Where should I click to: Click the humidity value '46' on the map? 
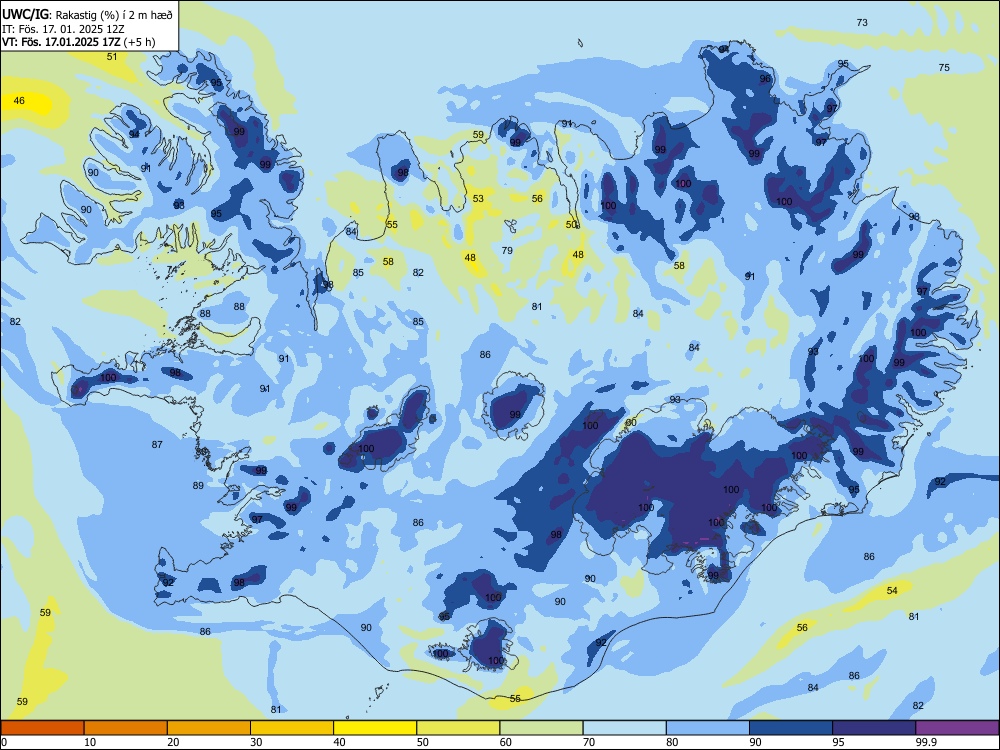tap(19, 101)
